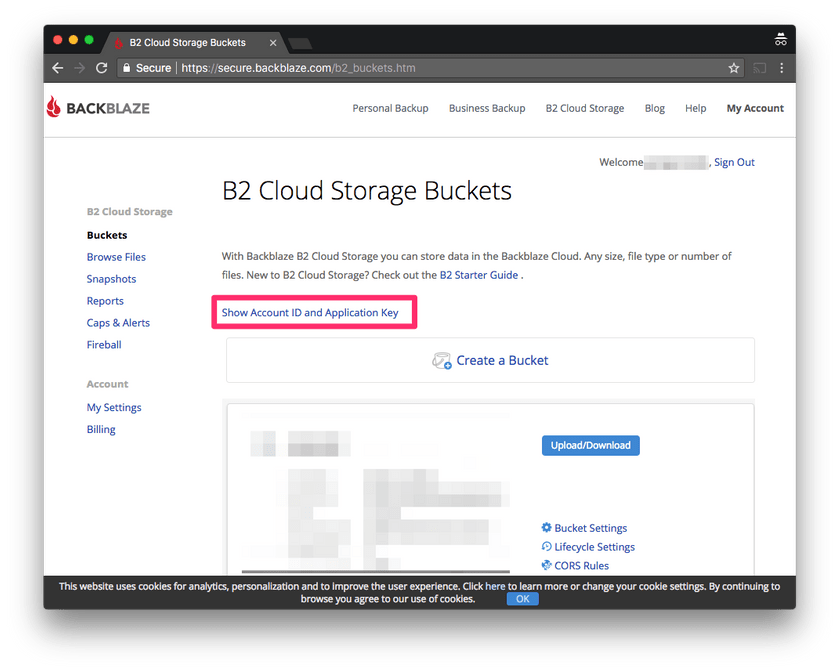The width and height of the screenshot is (840, 672).
Task: Click the incognito icon in title bar
Action: click(x=781, y=40)
